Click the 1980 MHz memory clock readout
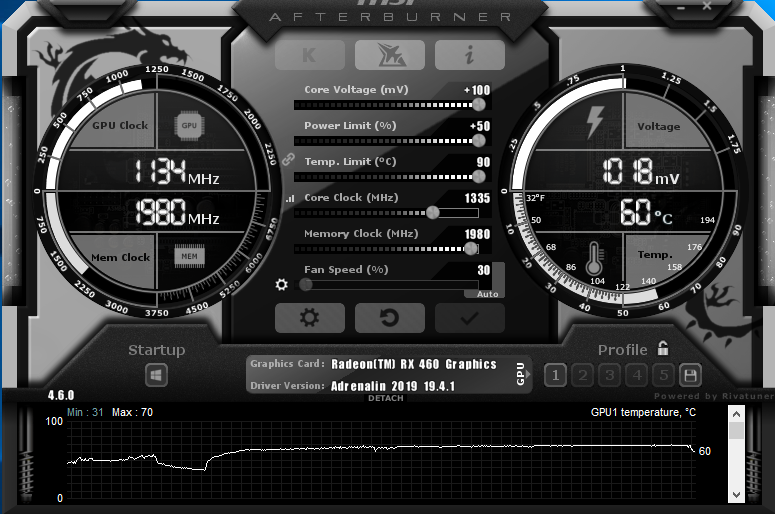775x514 pixels. [177, 212]
